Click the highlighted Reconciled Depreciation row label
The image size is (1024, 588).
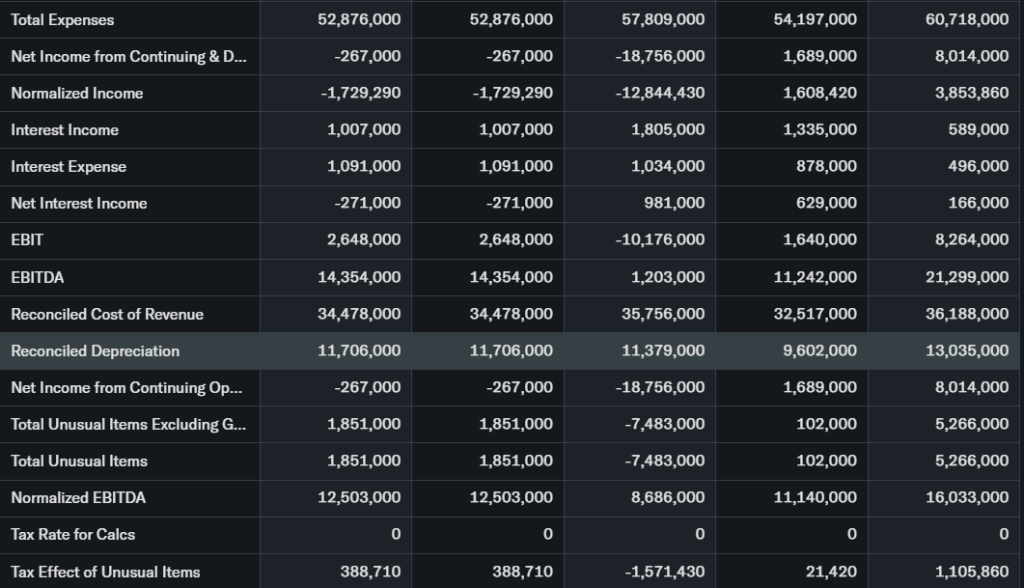pos(95,351)
